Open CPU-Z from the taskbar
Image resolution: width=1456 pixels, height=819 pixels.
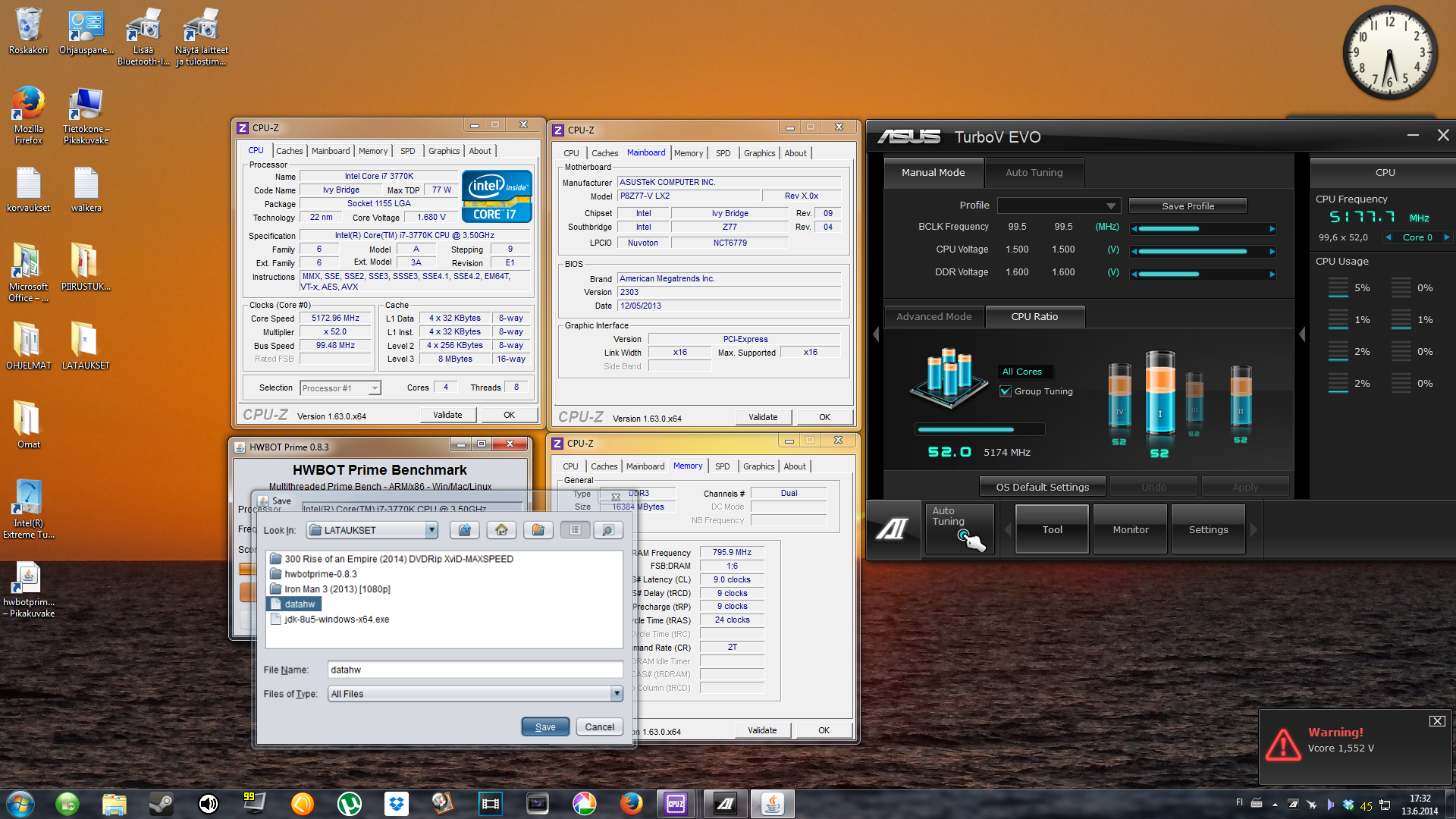click(676, 803)
